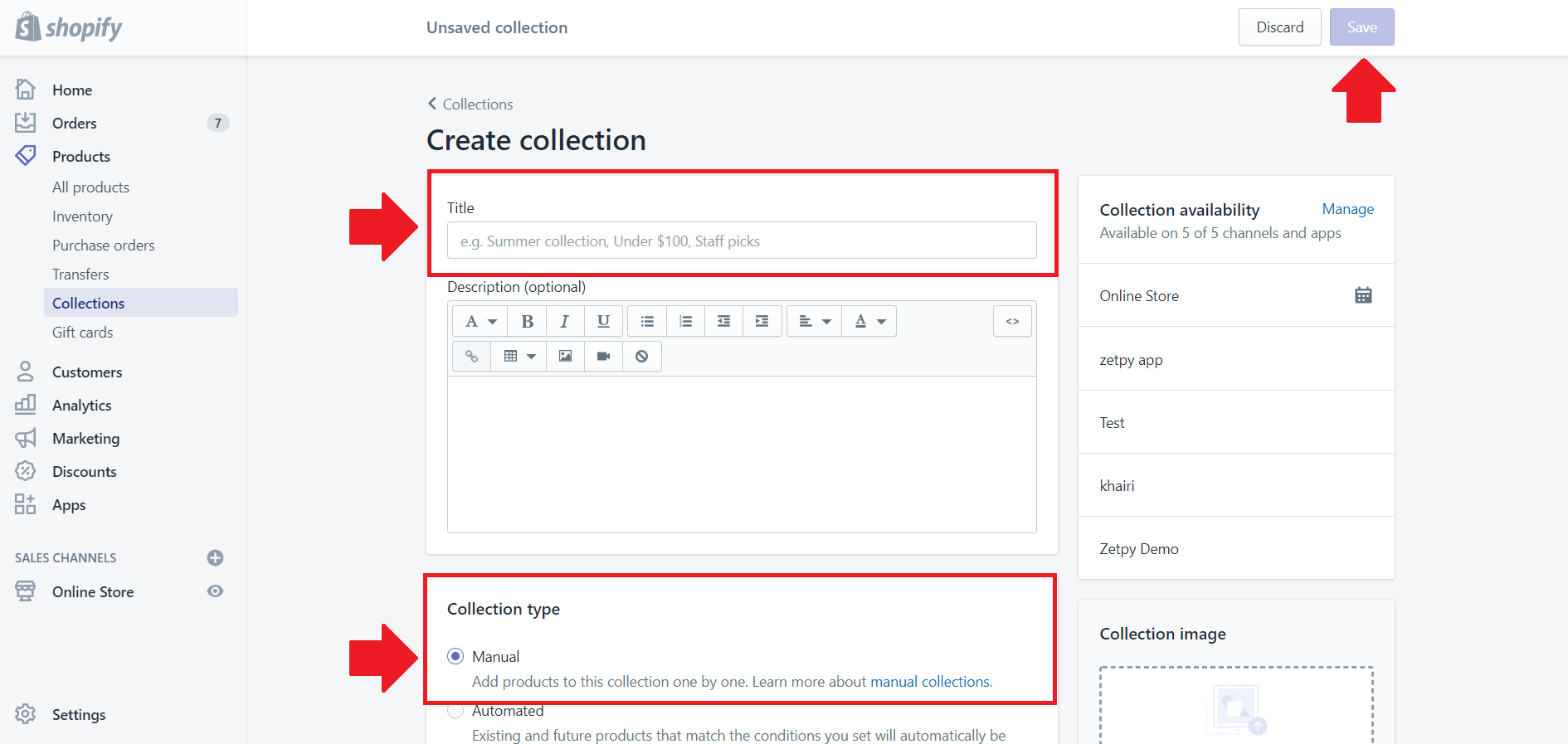
Task: Open the text alignment dropdown
Action: click(814, 321)
